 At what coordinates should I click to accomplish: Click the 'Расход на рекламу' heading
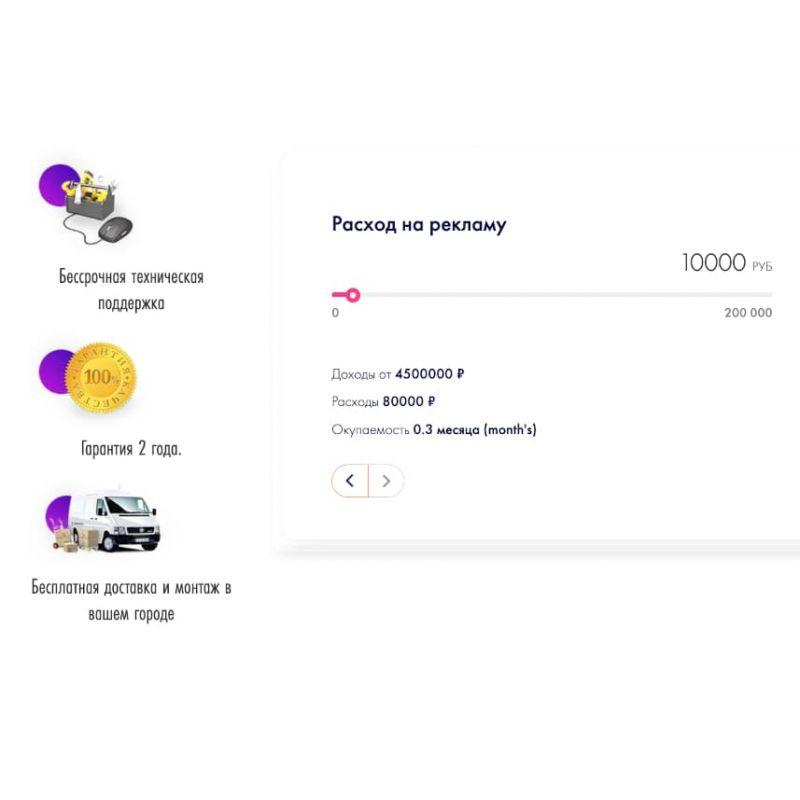click(x=419, y=225)
